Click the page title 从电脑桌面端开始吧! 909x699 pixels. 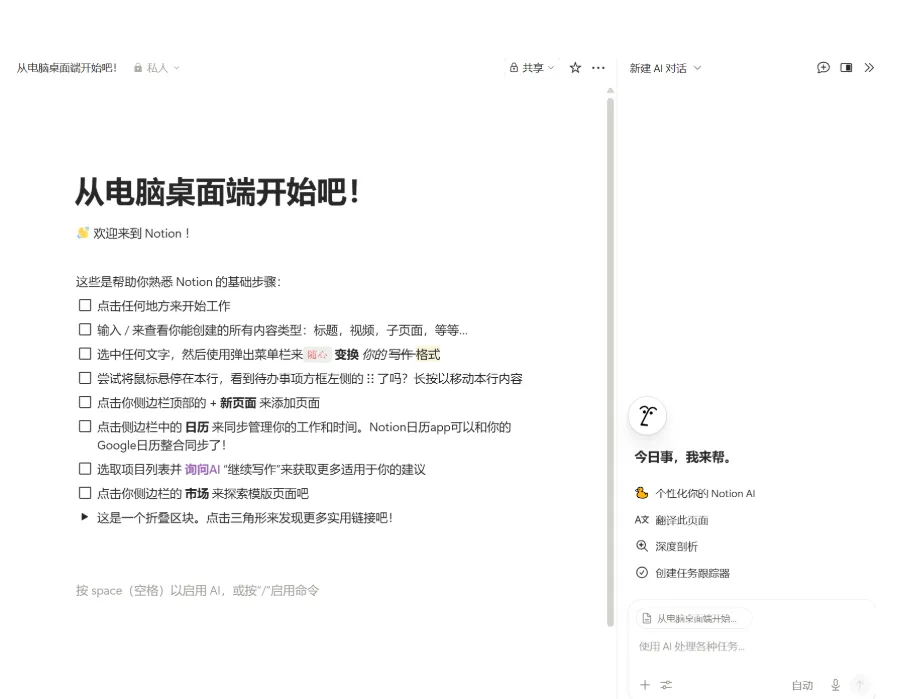pyautogui.click(x=217, y=192)
